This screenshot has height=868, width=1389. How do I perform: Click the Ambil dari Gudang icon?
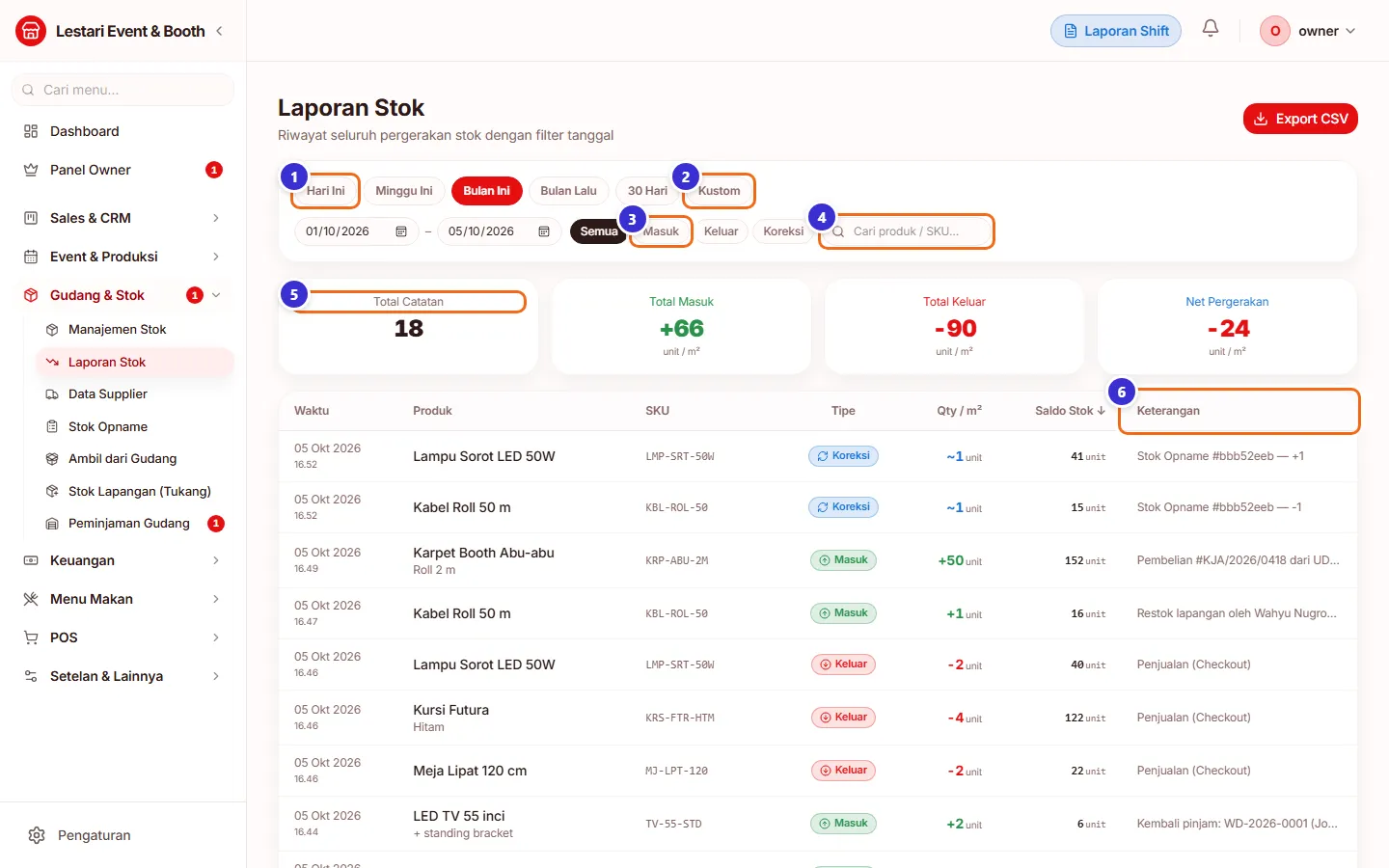[52, 459]
